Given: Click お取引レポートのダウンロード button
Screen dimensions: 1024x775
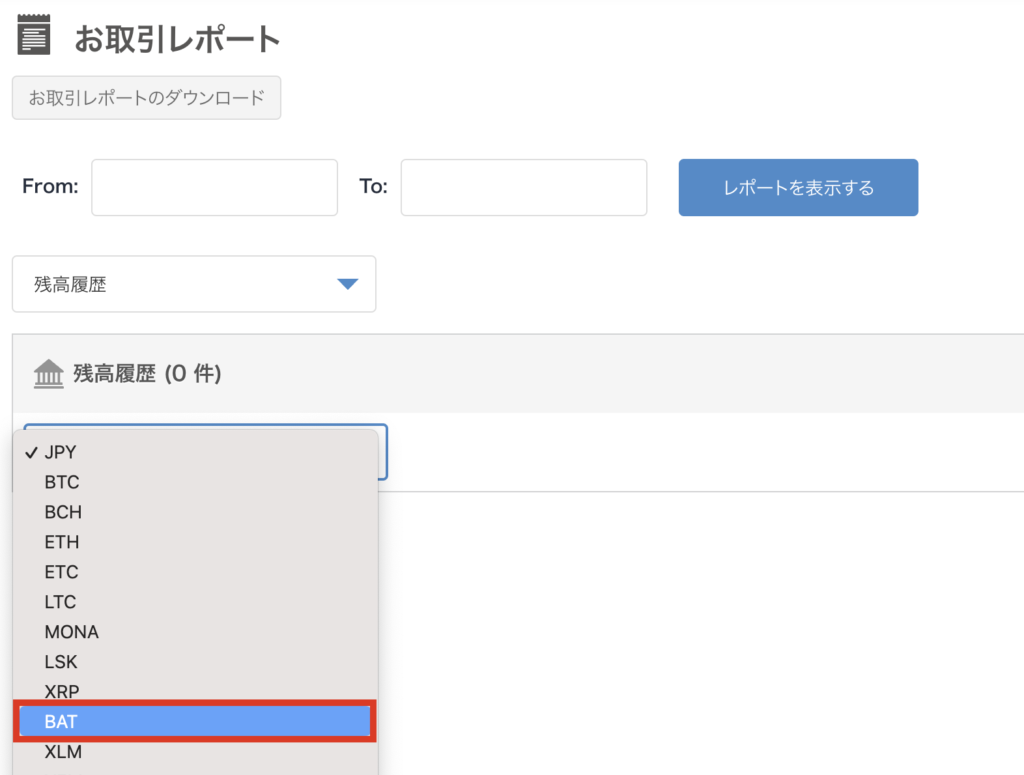Looking at the screenshot, I should 146,98.
